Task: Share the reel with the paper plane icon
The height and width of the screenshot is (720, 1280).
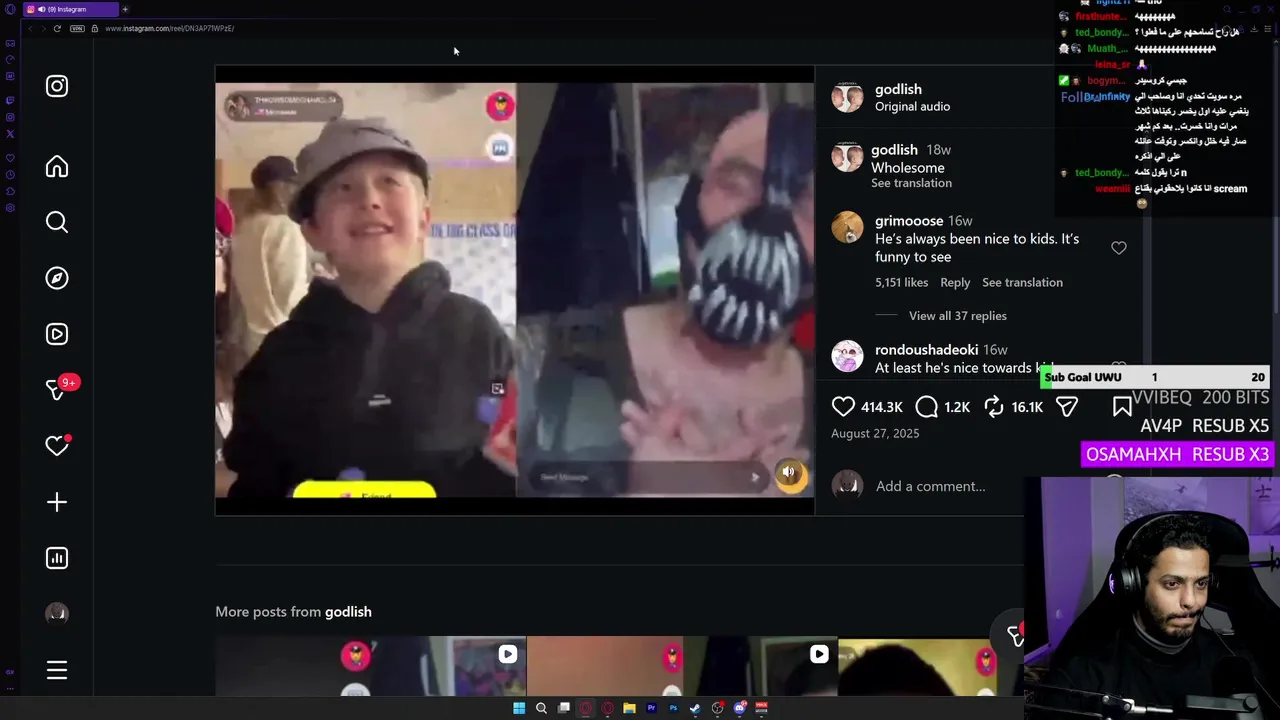Action: [1067, 406]
